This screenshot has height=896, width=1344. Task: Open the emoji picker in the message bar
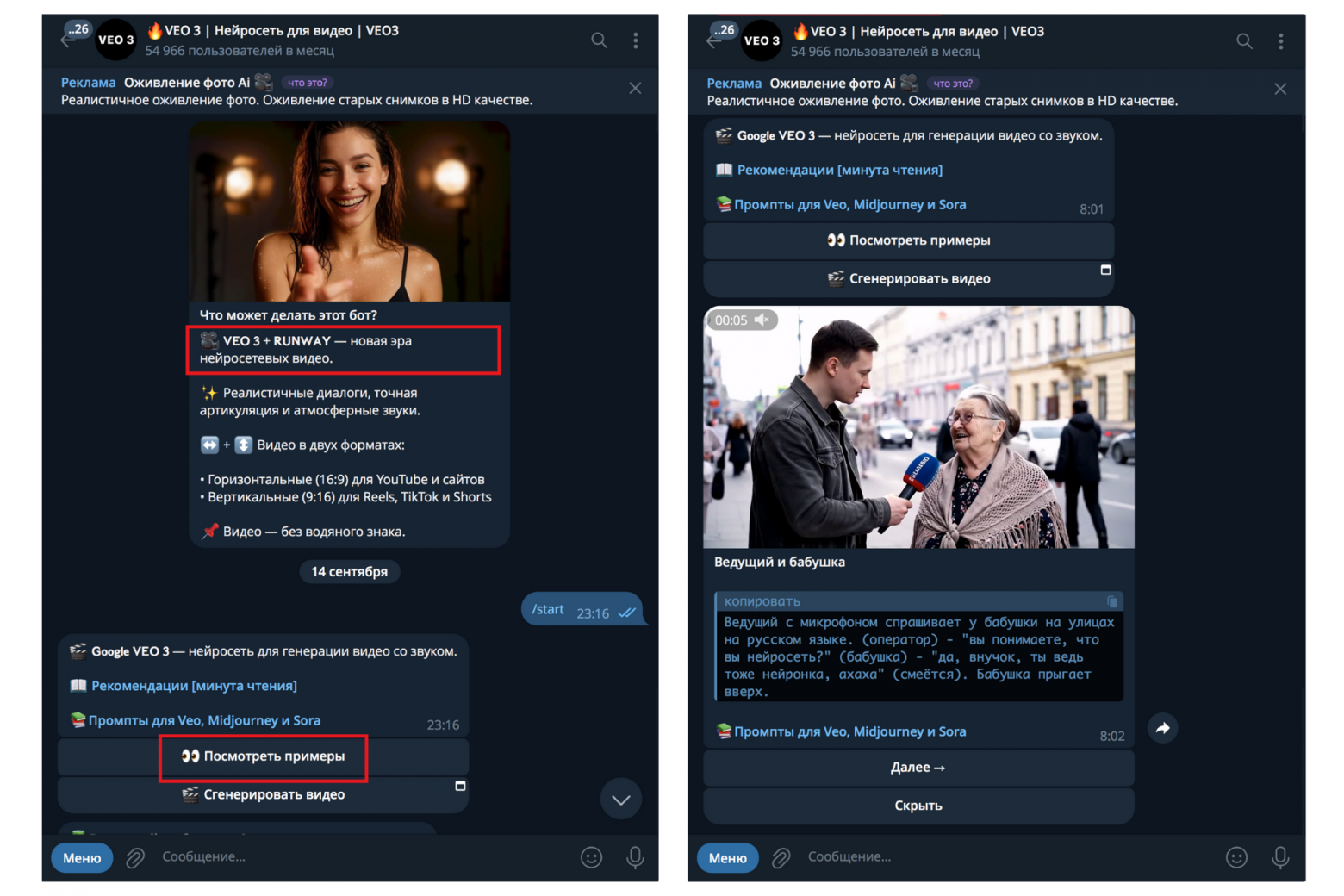591,857
